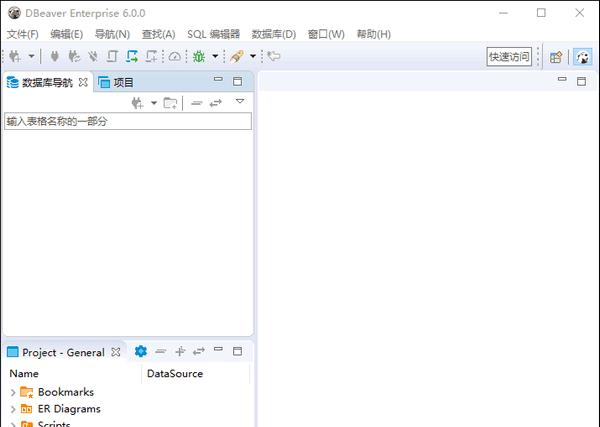Select the Scripts tree item
600x427 pixels.
point(54,424)
